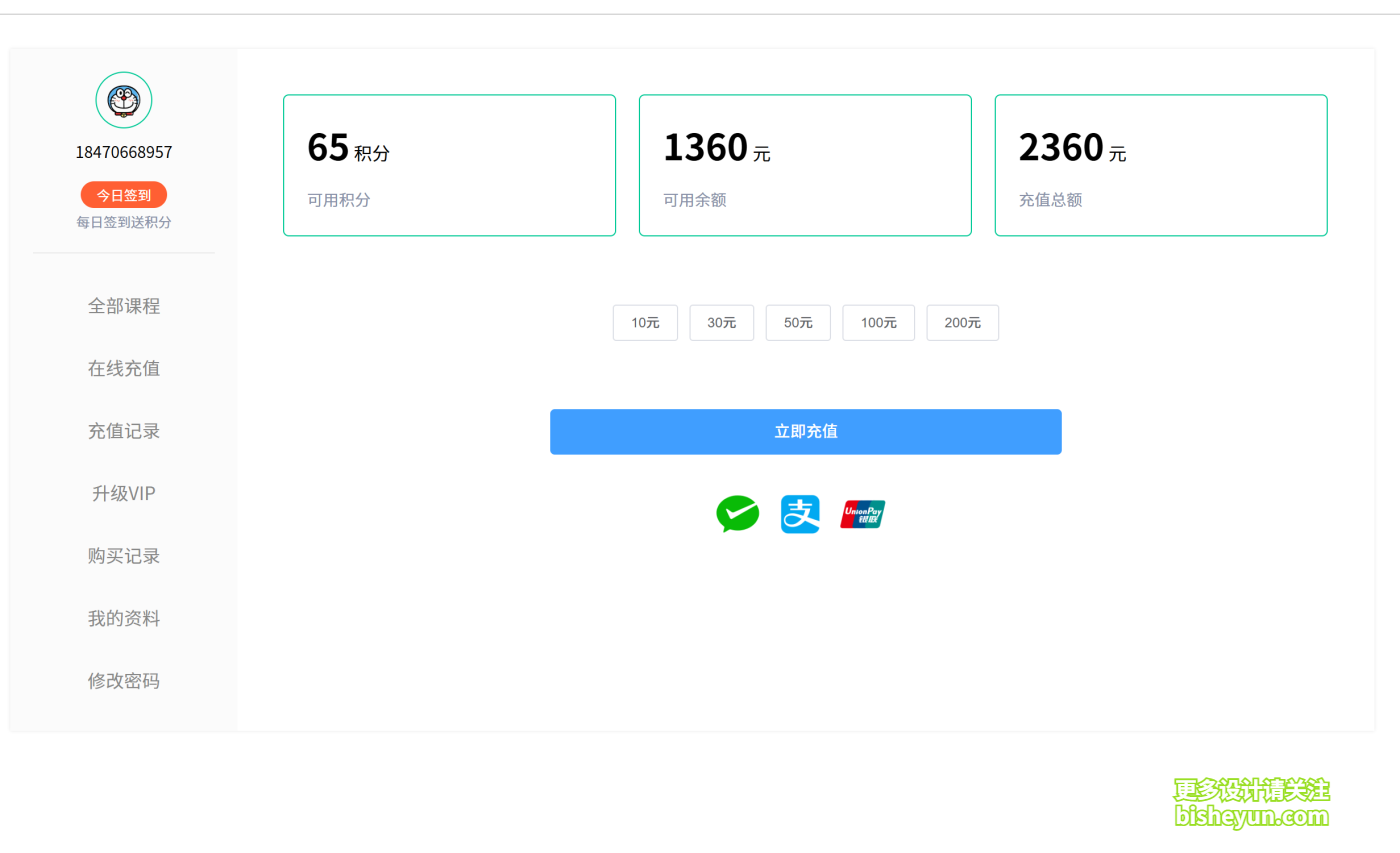
Task: Switch to the 充值记录 section
Action: (x=124, y=430)
